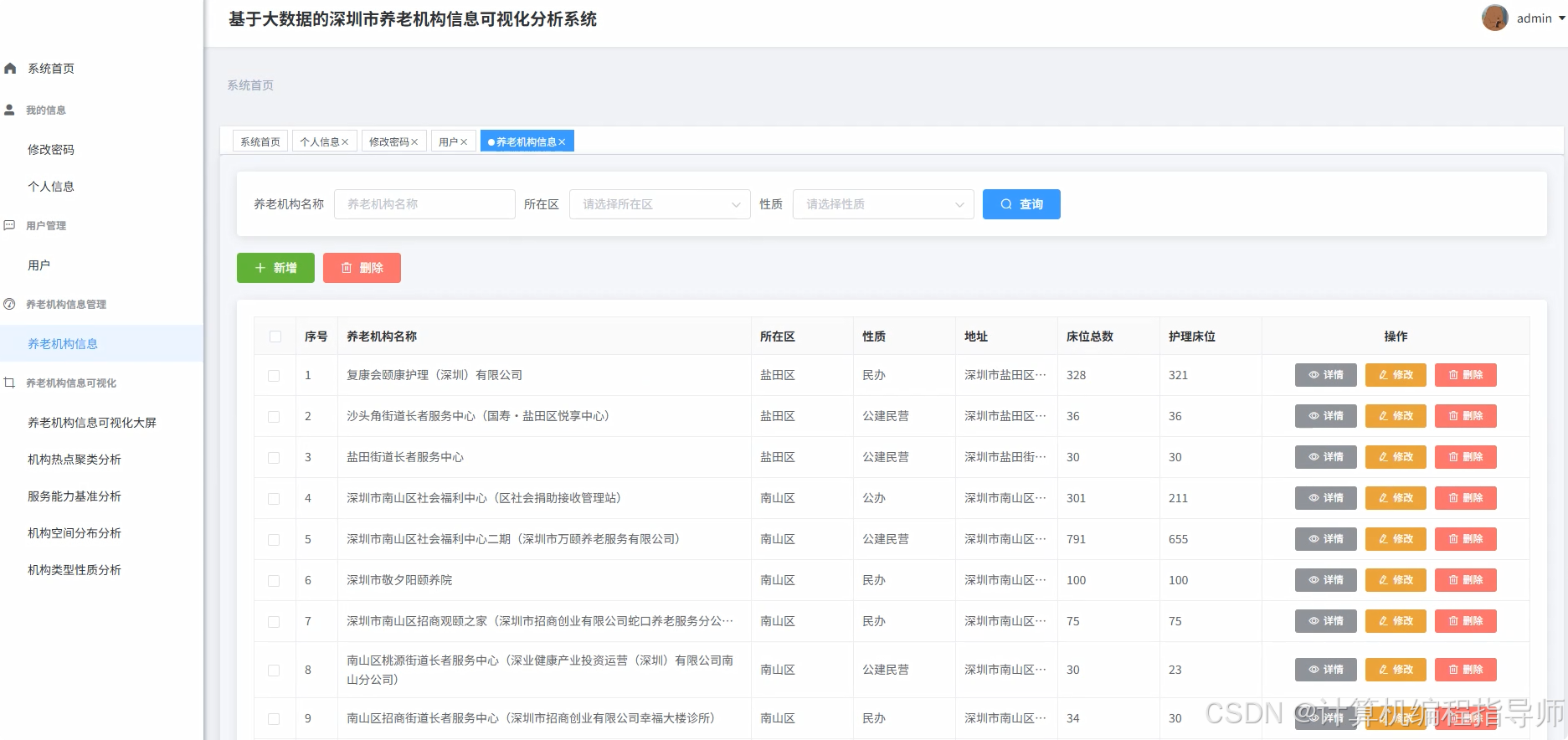This screenshot has height=740, width=1568.
Task: Click the icon beside 养老机构信息管理
Action: click(x=10, y=304)
